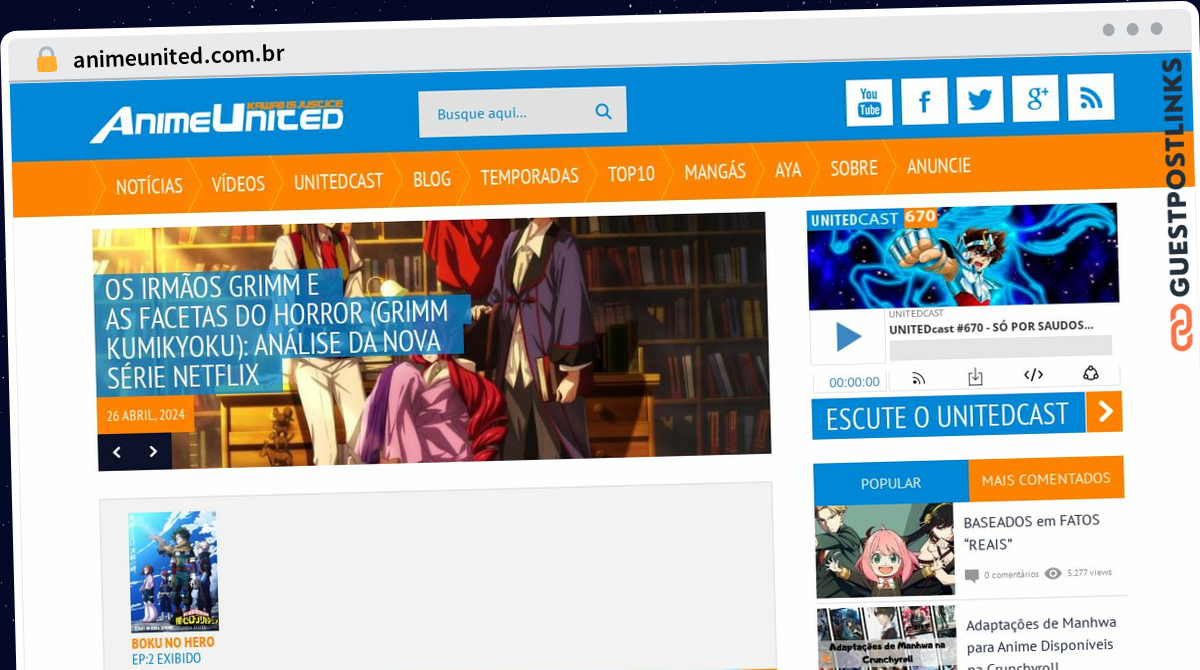Open the Mangás menu item
Viewport: 1200px width, 670px height.
pyautogui.click(x=715, y=172)
